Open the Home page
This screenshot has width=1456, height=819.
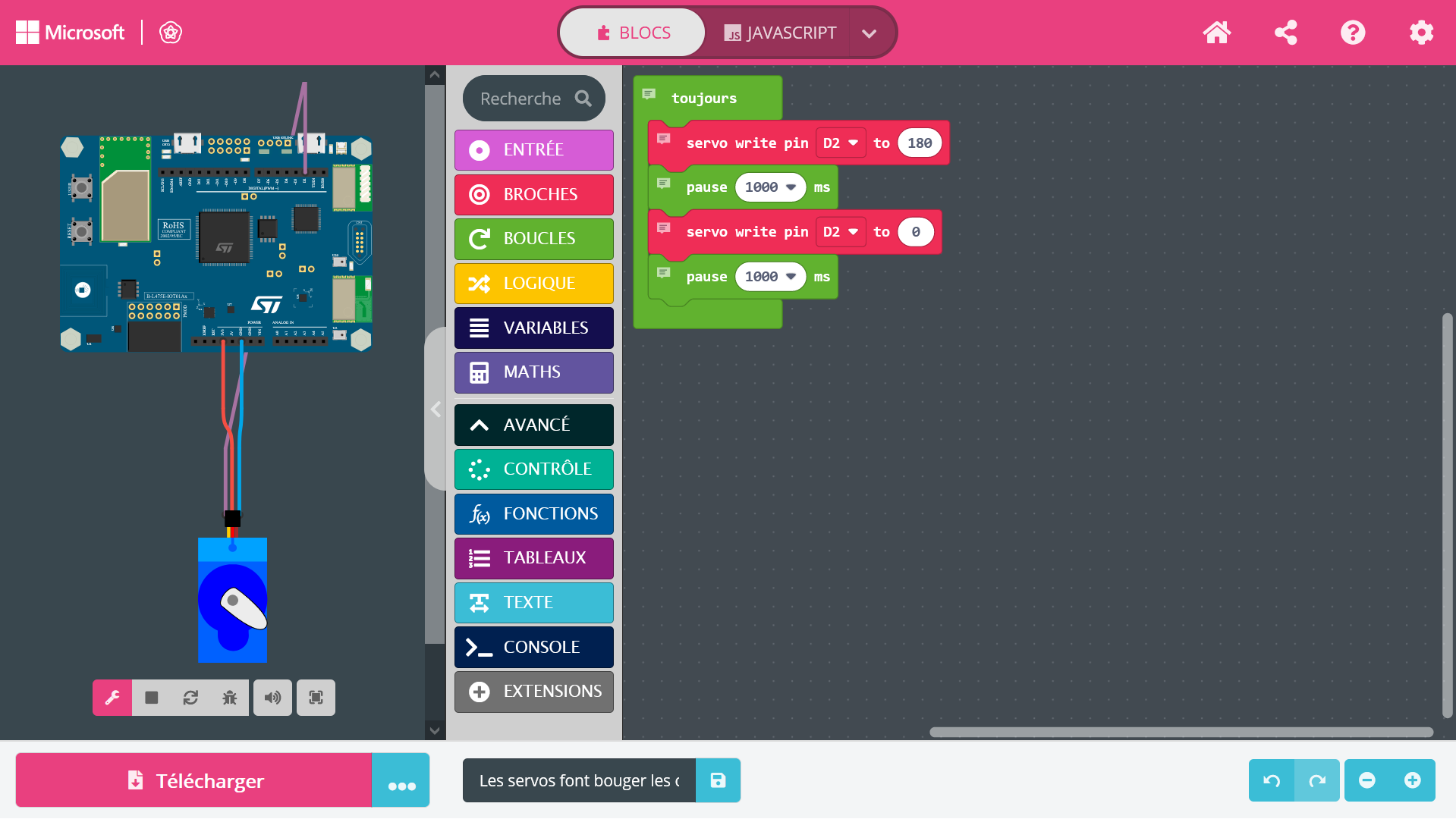1216,33
